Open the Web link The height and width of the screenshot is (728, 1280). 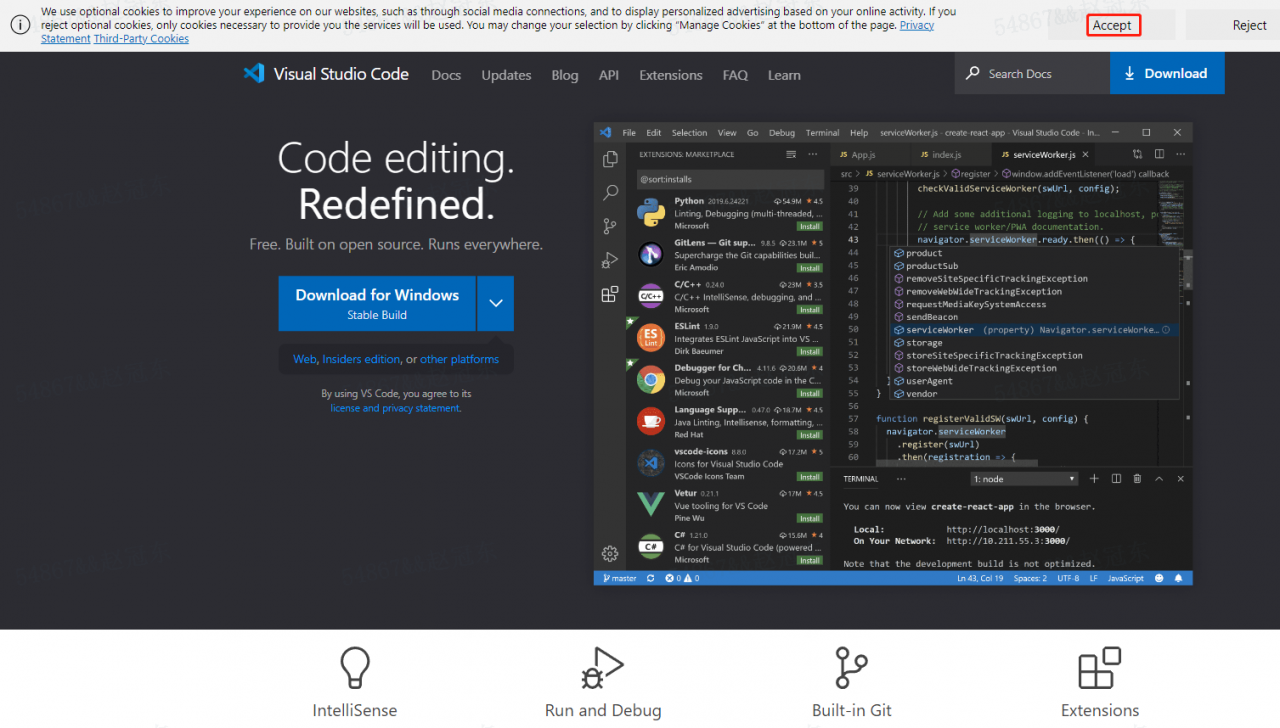click(x=305, y=359)
